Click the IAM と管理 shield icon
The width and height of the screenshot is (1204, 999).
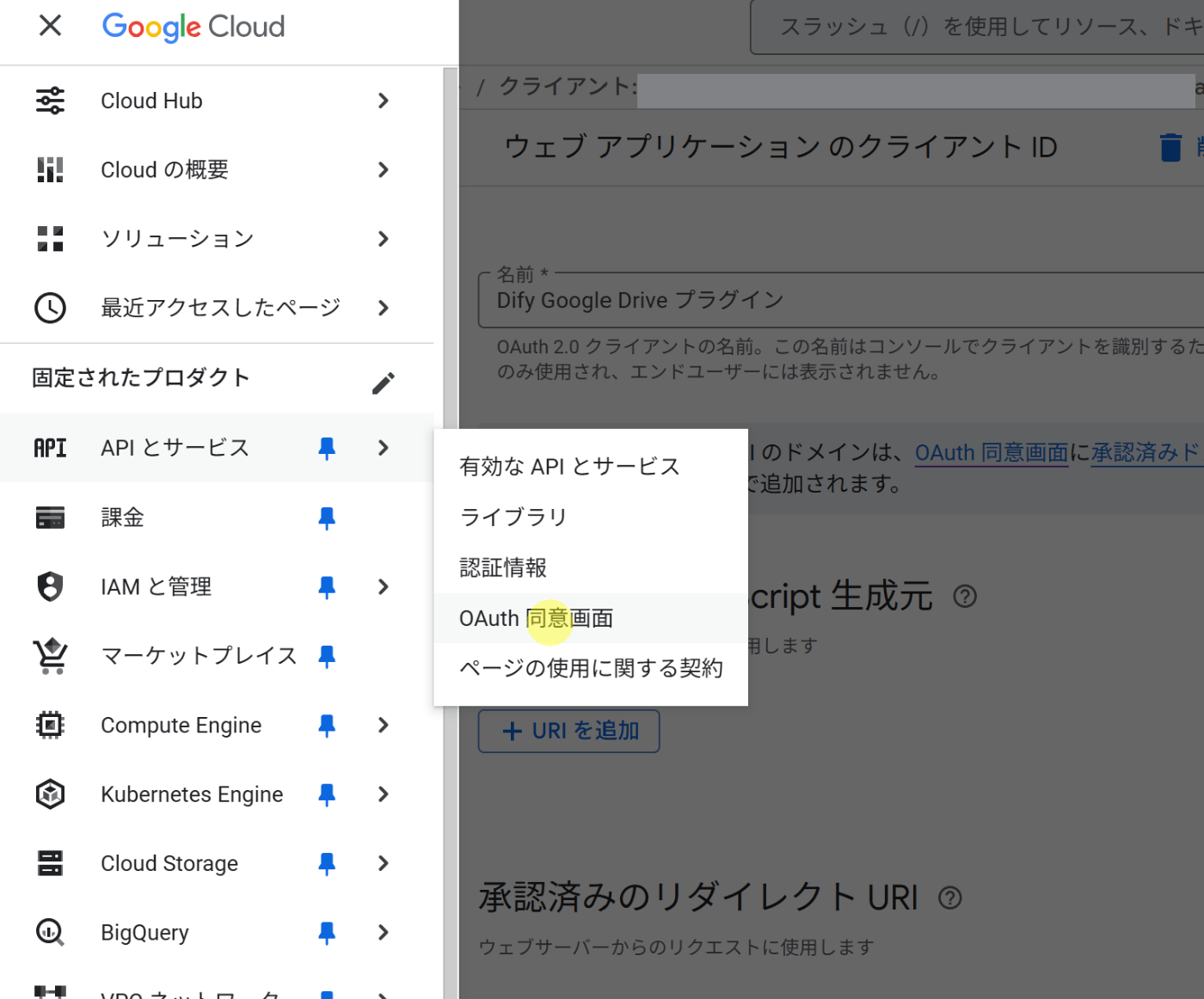[50, 586]
